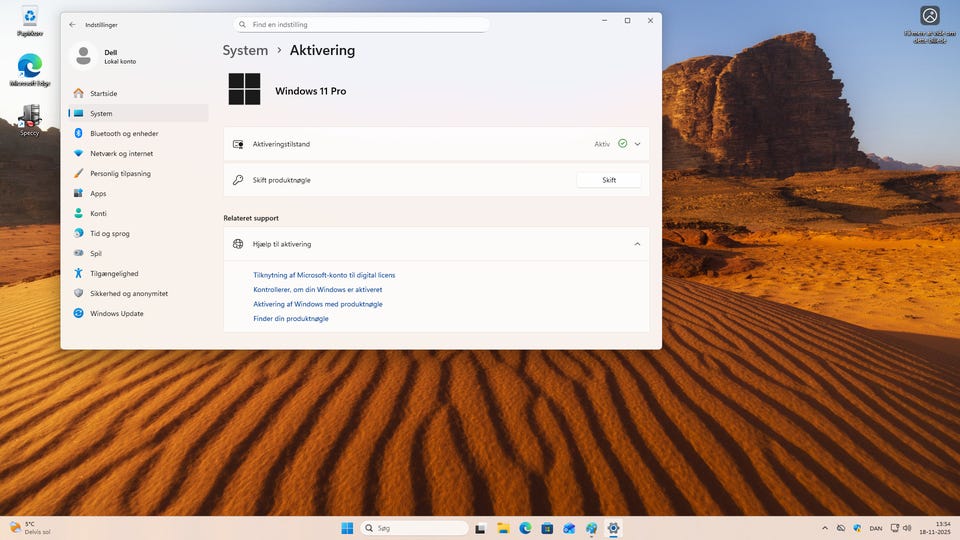This screenshot has width=960, height=540.
Task: Click the back arrow in Indstillinger
Action: (72, 24)
